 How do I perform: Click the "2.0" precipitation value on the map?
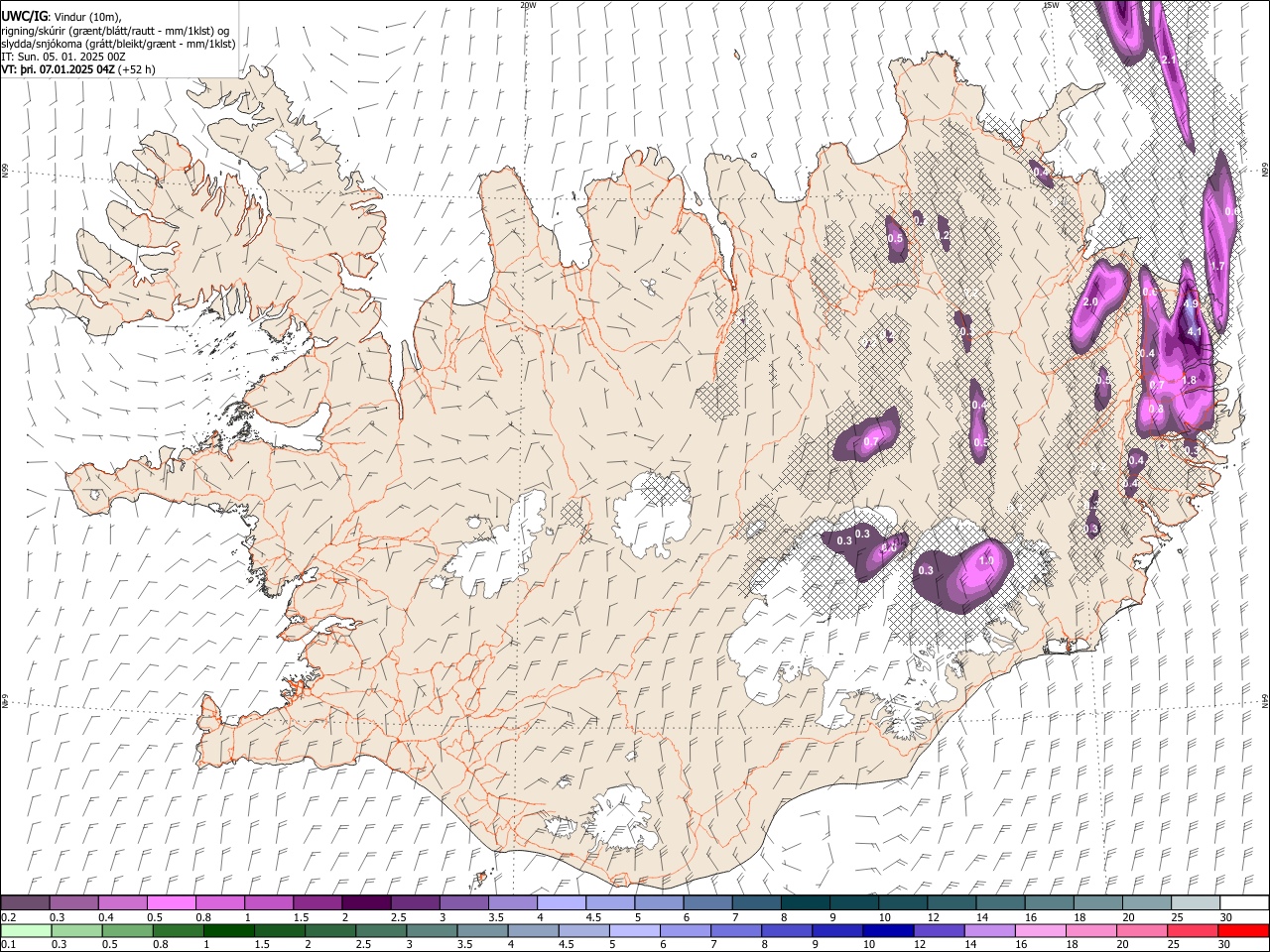click(x=1091, y=301)
